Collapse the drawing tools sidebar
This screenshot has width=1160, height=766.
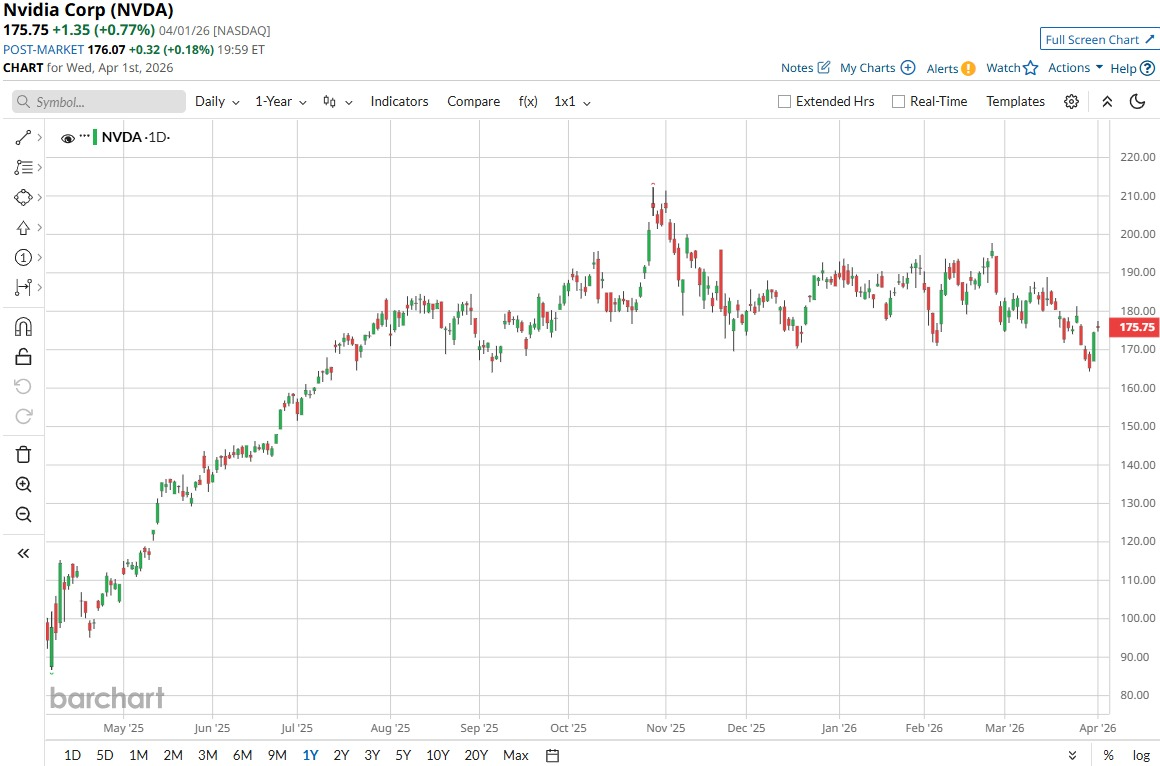coord(23,554)
